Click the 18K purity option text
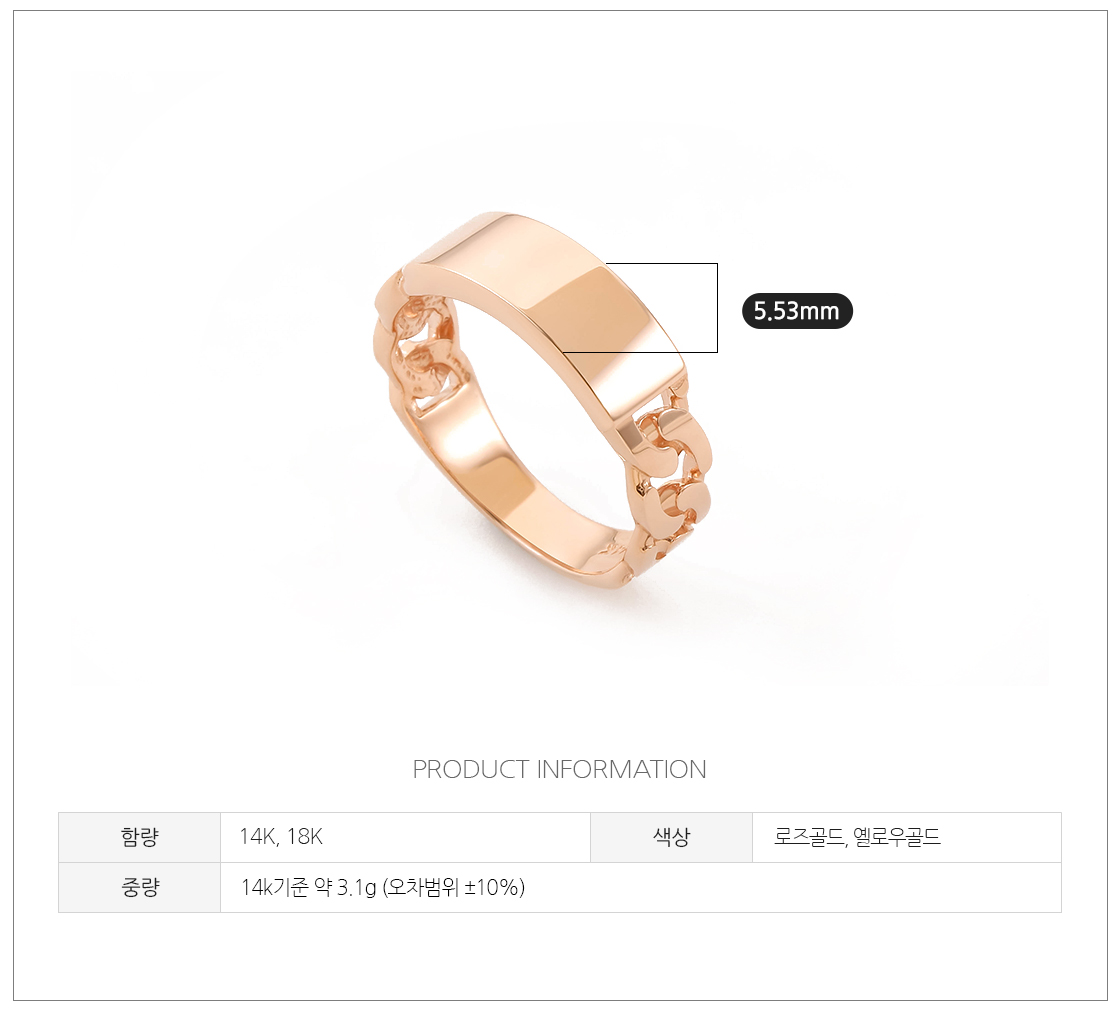This screenshot has height=1015, width=1120. (304, 836)
